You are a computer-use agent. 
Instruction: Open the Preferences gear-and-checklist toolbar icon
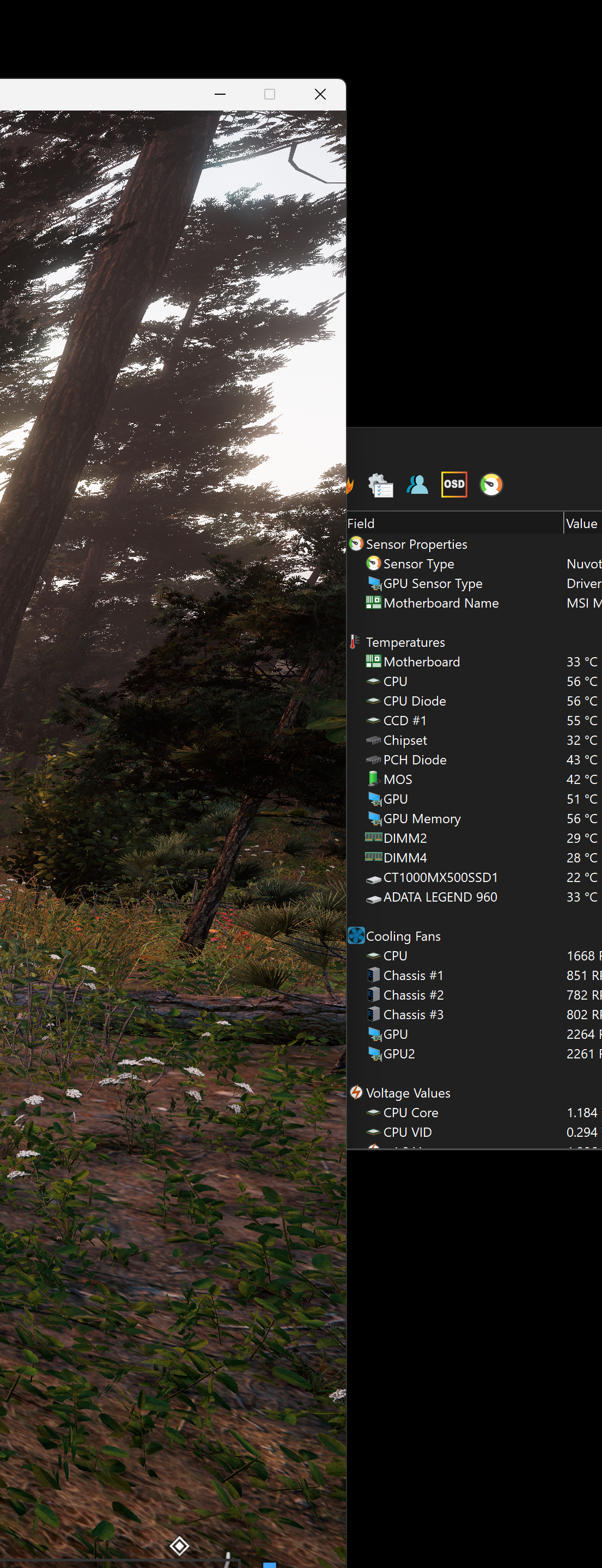click(381, 485)
